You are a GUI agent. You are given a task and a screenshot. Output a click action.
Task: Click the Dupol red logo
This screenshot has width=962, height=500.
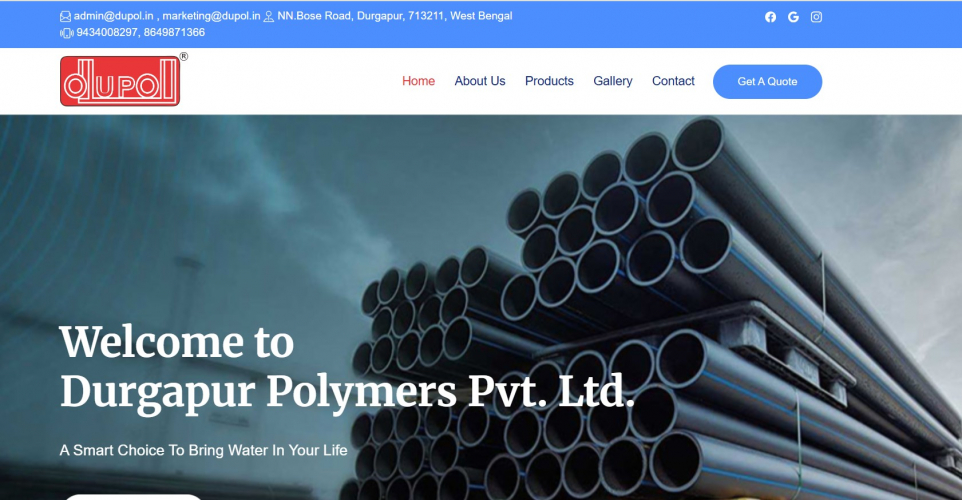120,81
